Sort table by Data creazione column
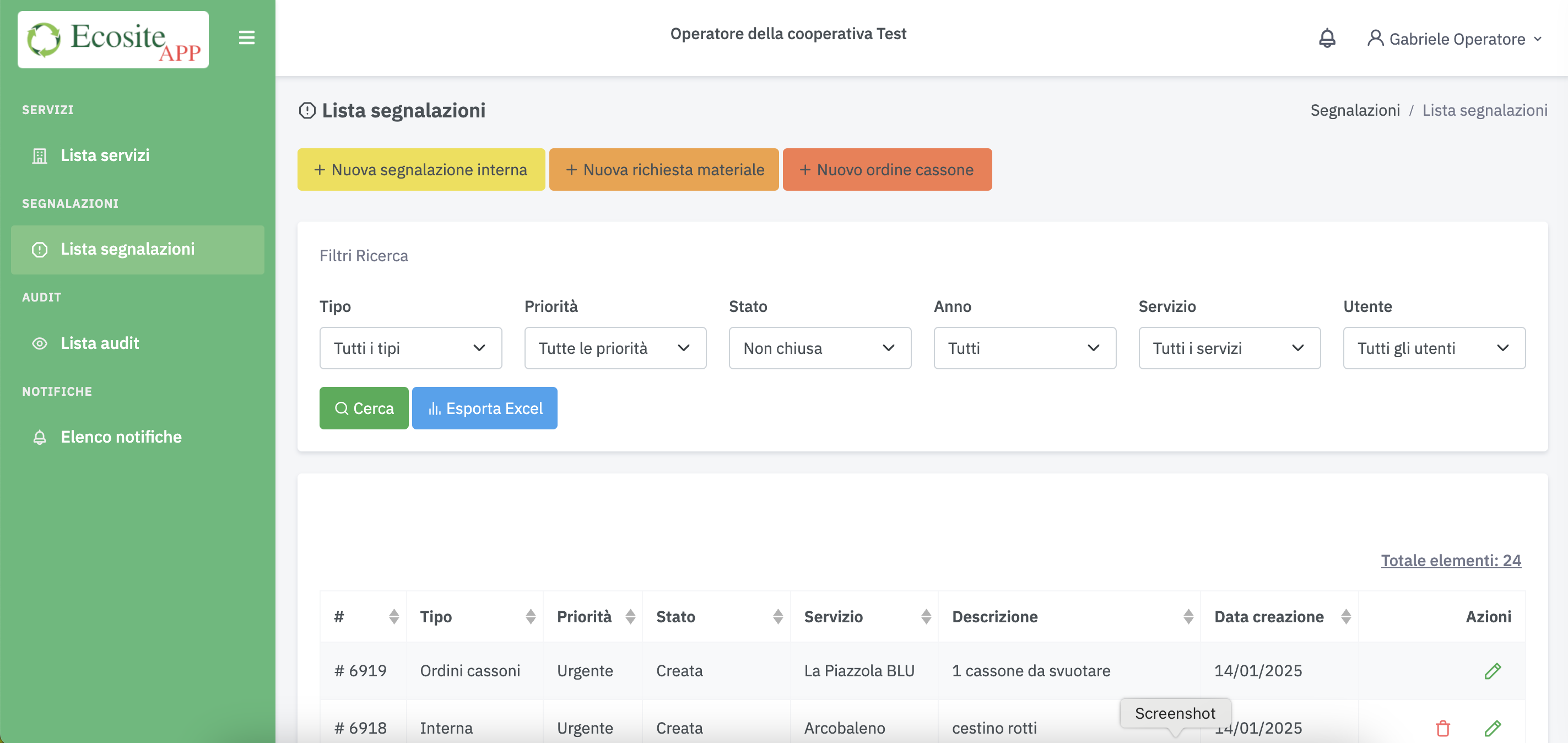The height and width of the screenshot is (743, 1568). point(1345,616)
